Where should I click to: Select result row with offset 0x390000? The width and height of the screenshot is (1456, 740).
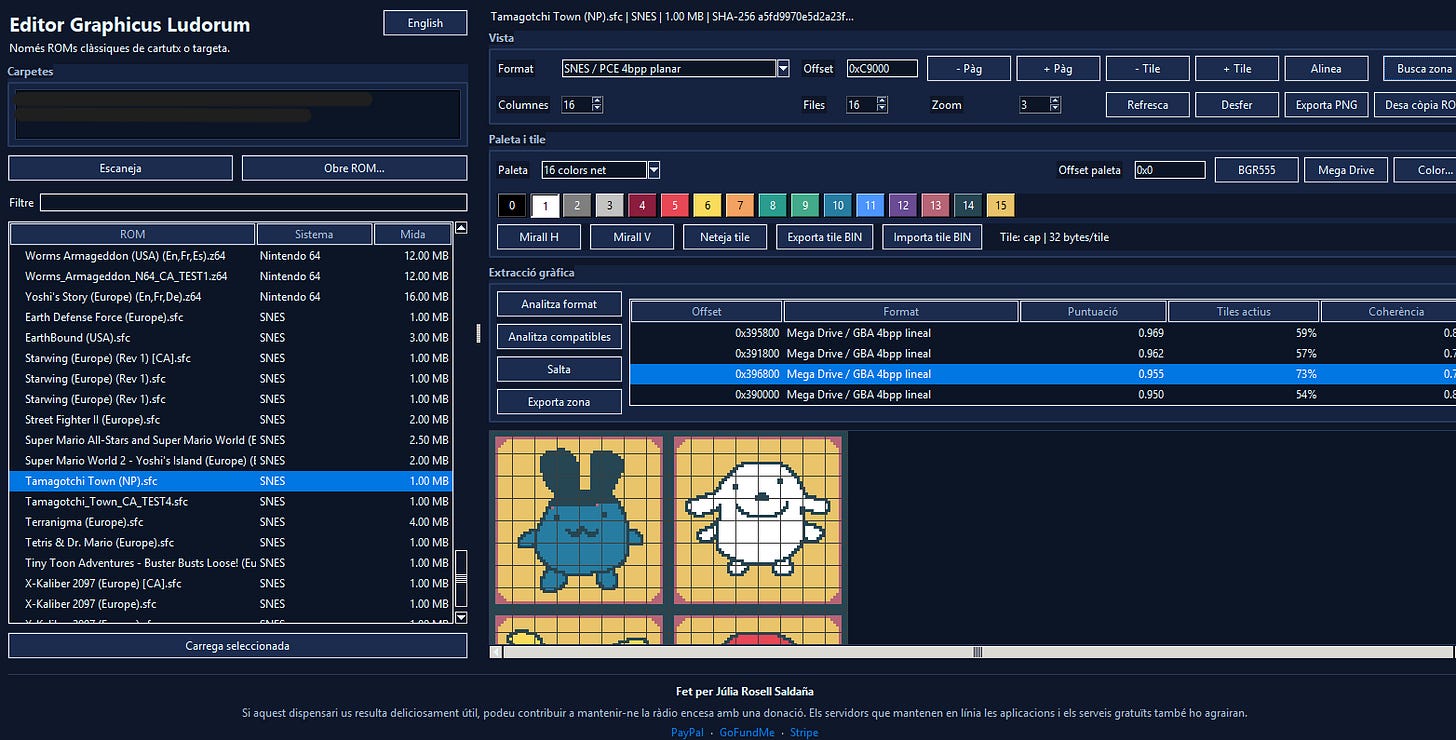[x=1042, y=394]
